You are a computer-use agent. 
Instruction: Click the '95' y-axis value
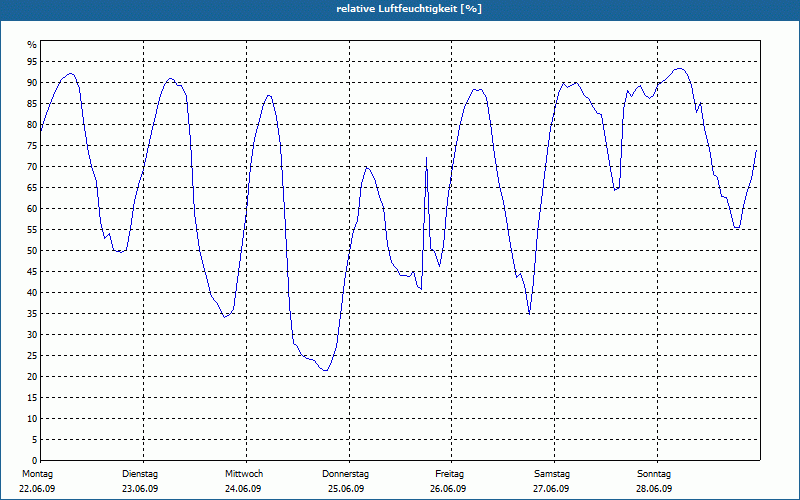[x=32, y=62]
